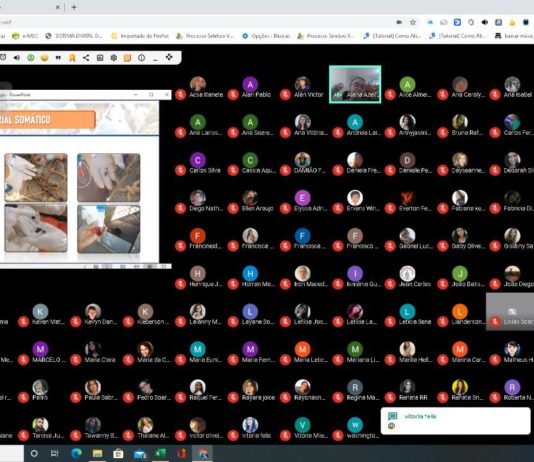Open the first [Tutorial] Como Ab... bookmark
Viewport: 534px width, 462px height.
pos(392,36)
